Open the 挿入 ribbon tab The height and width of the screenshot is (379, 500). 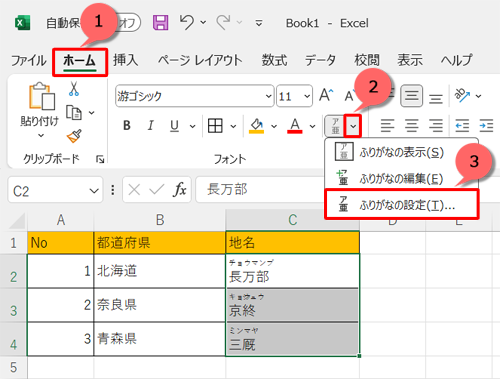[x=125, y=60]
